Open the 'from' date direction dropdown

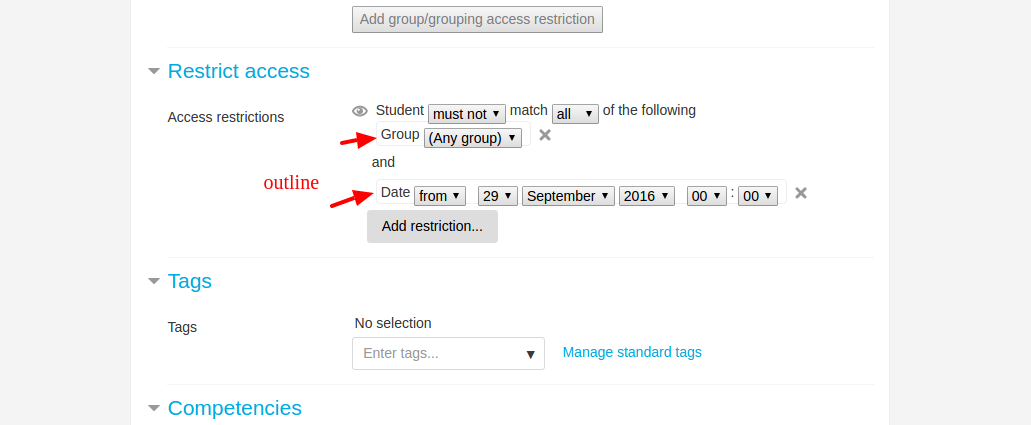point(440,196)
